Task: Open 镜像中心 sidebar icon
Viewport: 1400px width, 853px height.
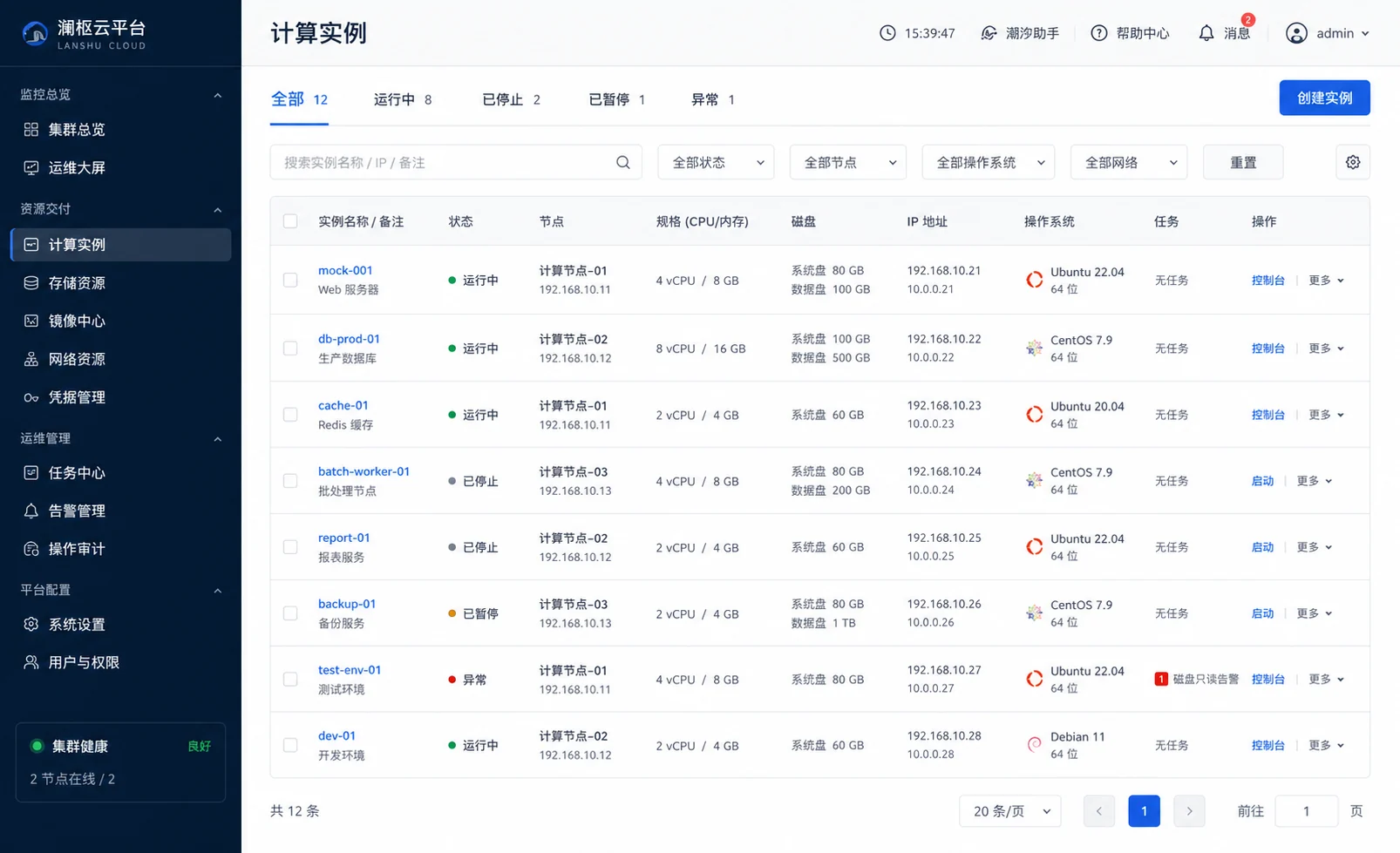Action: tap(31, 321)
